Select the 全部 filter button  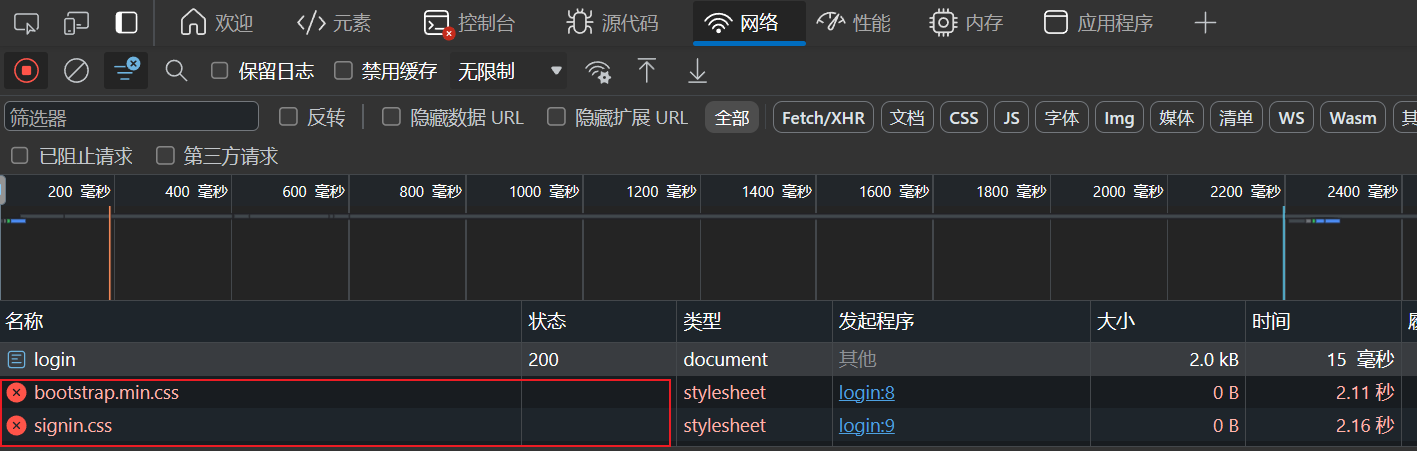point(732,117)
